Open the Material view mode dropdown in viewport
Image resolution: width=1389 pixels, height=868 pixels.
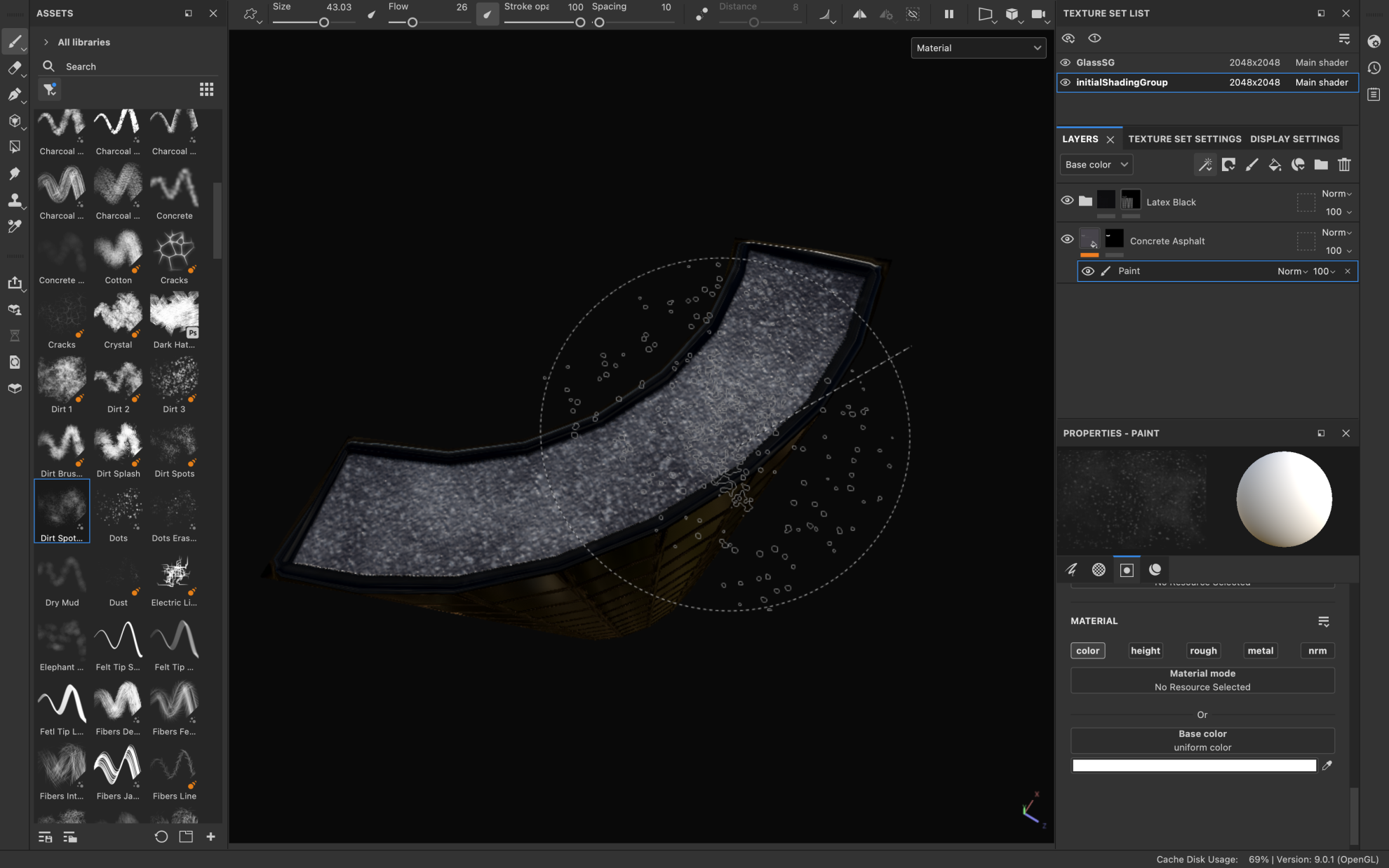tap(978, 48)
